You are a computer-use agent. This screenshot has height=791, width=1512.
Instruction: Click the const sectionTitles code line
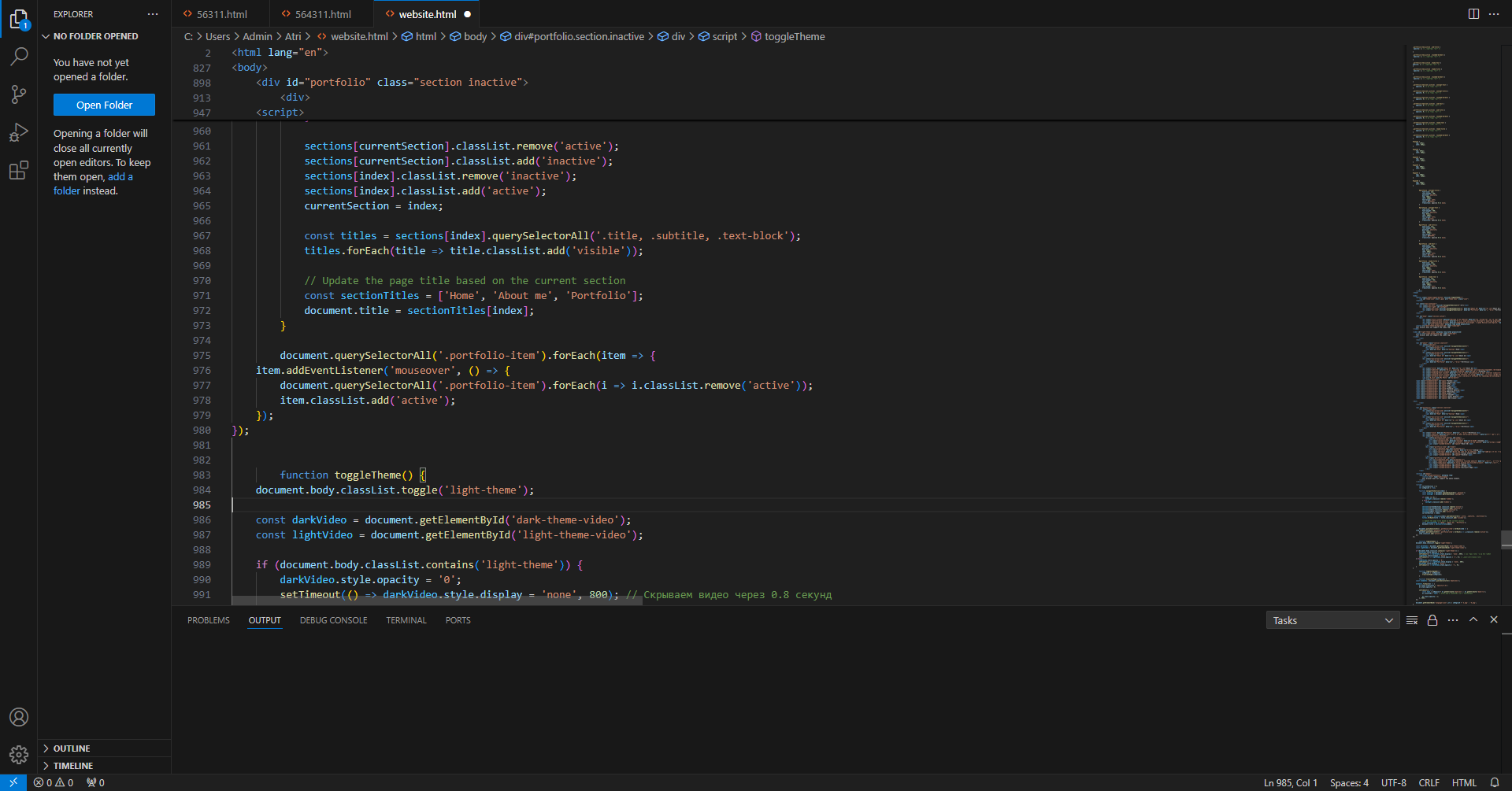pos(473,295)
